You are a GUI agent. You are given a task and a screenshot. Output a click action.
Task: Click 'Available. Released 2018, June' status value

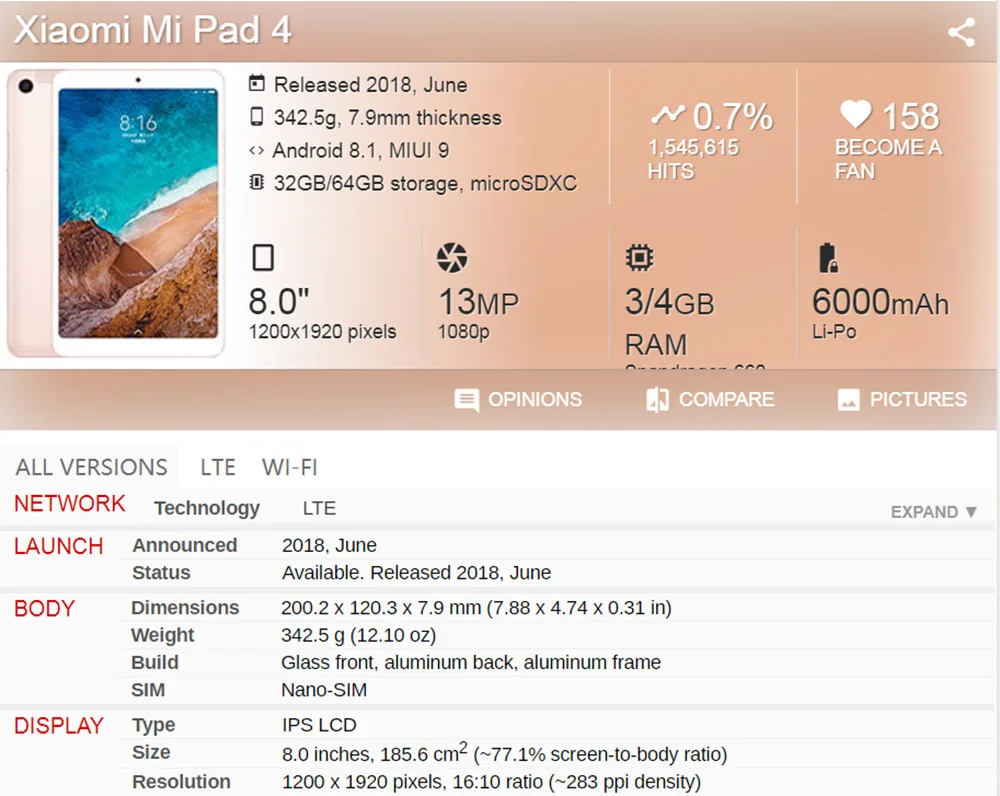pyautogui.click(x=416, y=573)
